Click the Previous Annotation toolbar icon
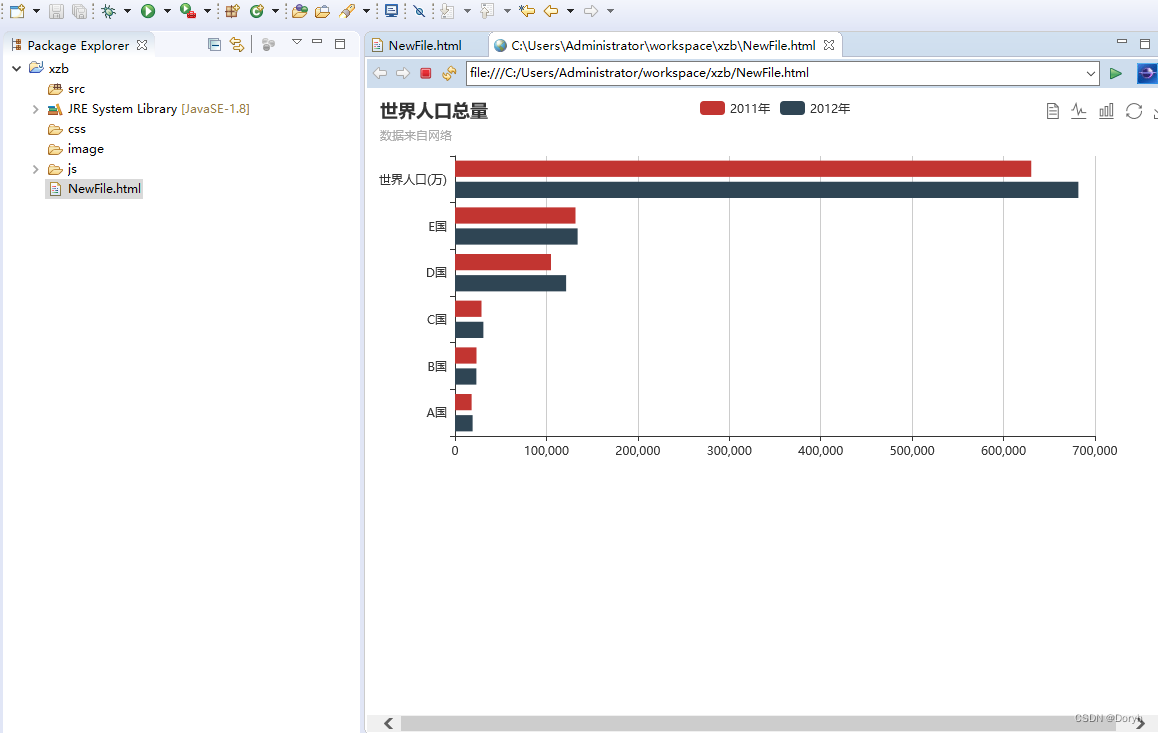The image size is (1158, 733). click(x=487, y=11)
